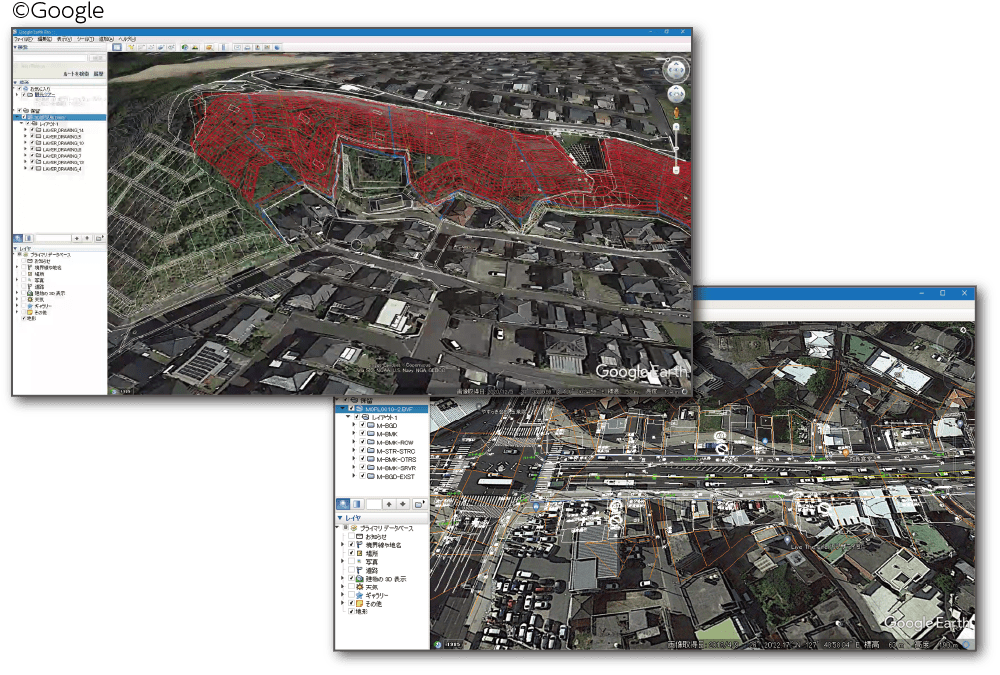1000x675 pixels.
Task: Click the split view icon in the lower window's panel toolbar
Action: 357,504
